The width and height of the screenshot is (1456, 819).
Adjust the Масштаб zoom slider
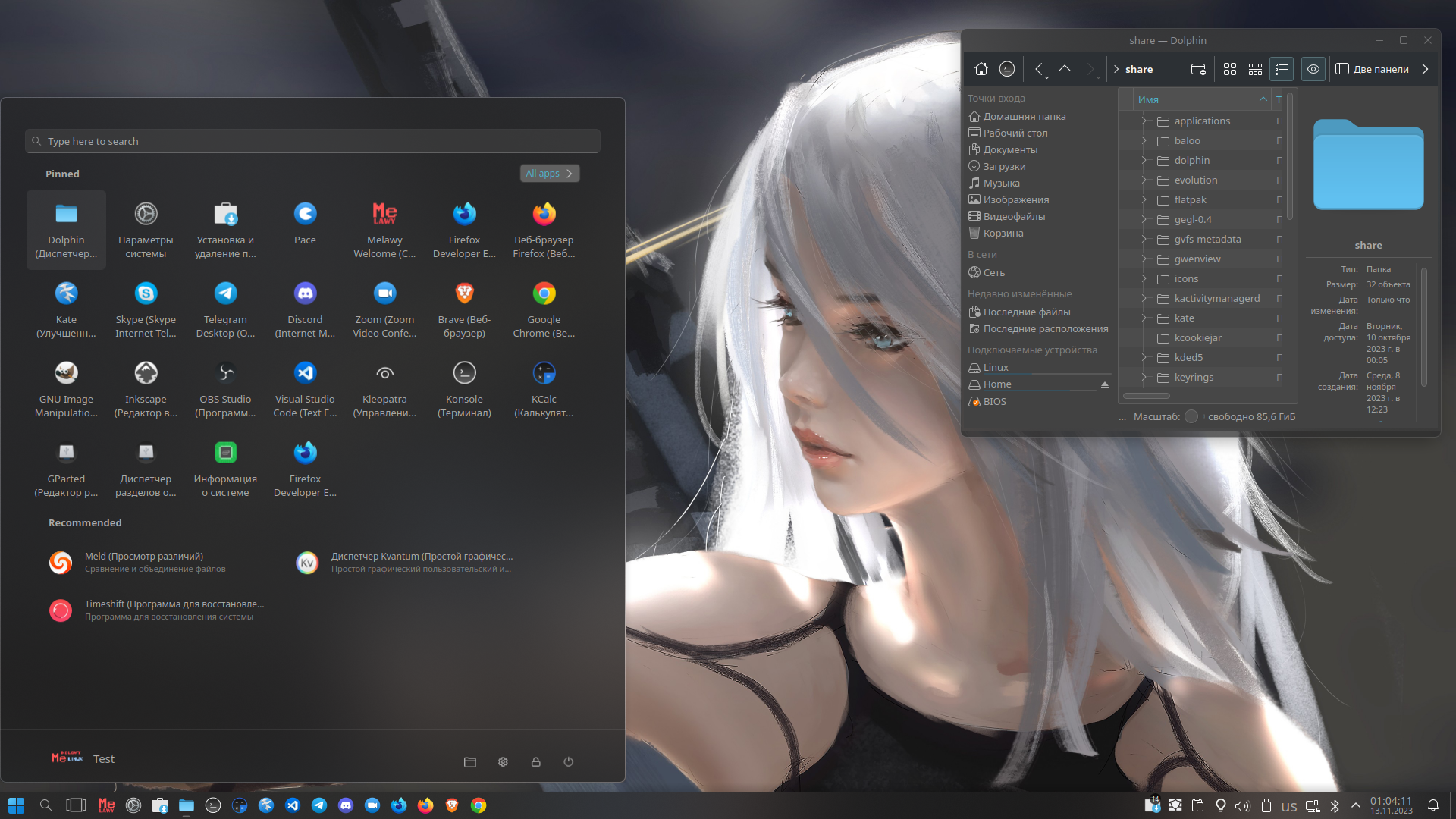[x=1191, y=416]
